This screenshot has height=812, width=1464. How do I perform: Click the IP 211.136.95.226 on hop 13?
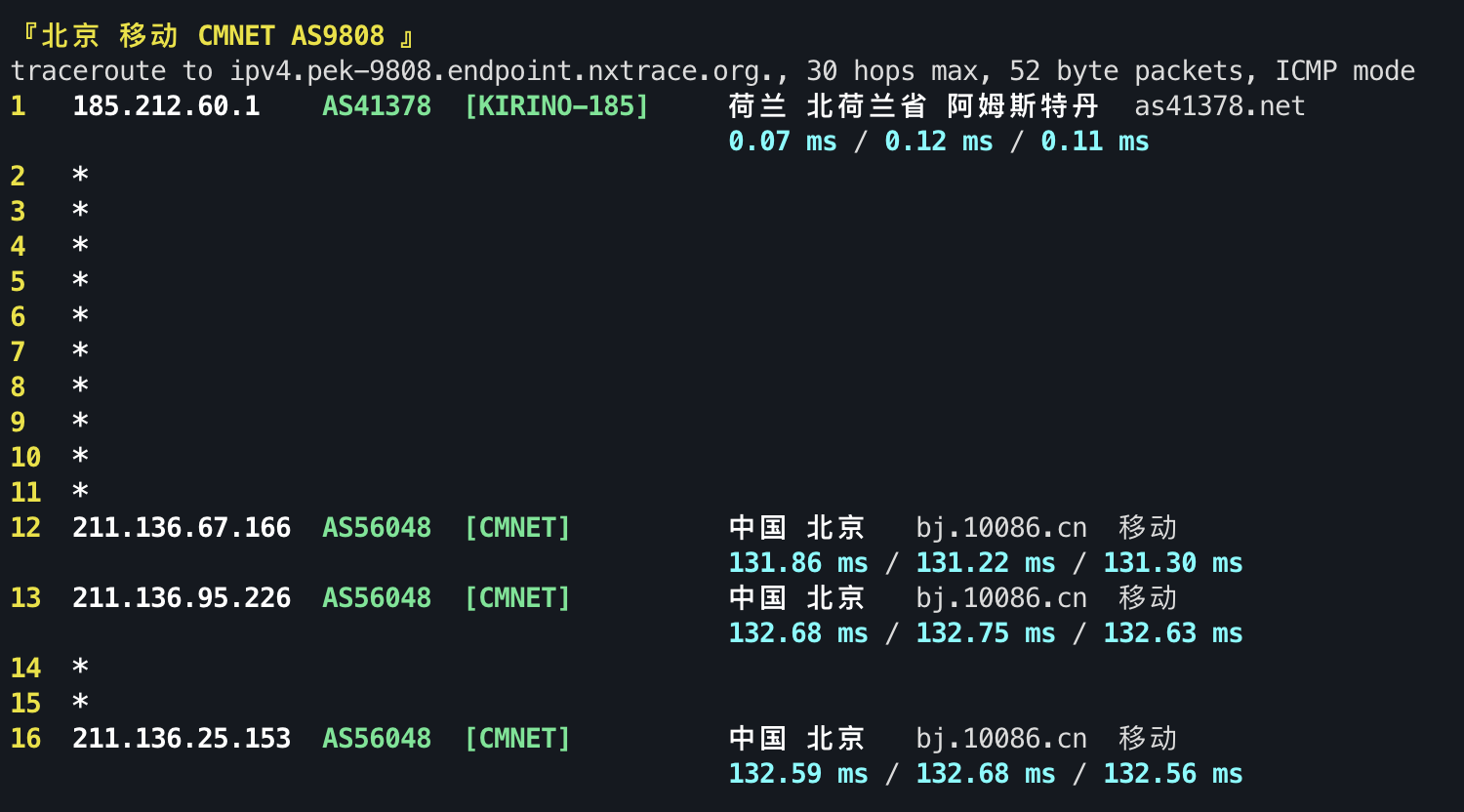[x=182, y=597]
